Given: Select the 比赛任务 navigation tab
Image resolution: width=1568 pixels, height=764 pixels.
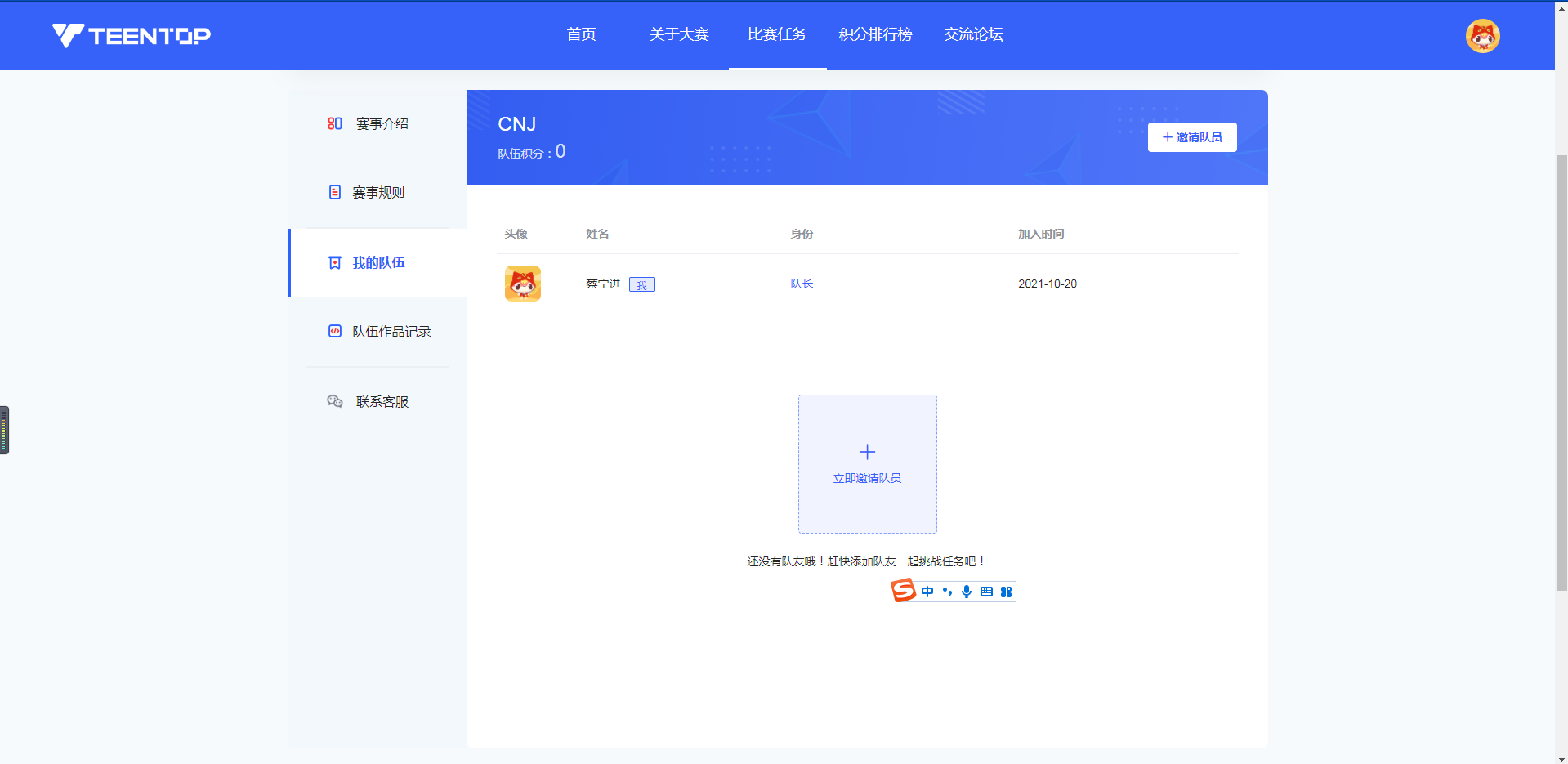Looking at the screenshot, I should pyautogui.click(x=778, y=34).
